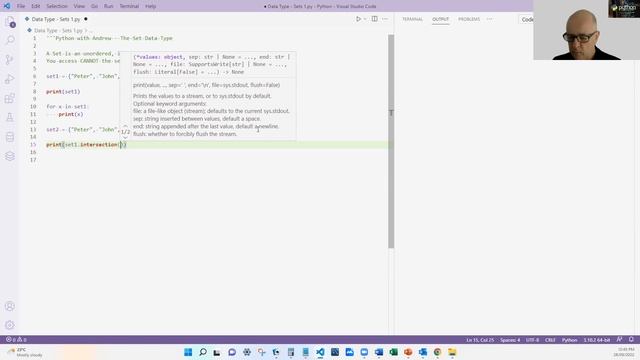Open the Search view in activity bar
The image size is (640, 360).
click(x=10, y=40)
